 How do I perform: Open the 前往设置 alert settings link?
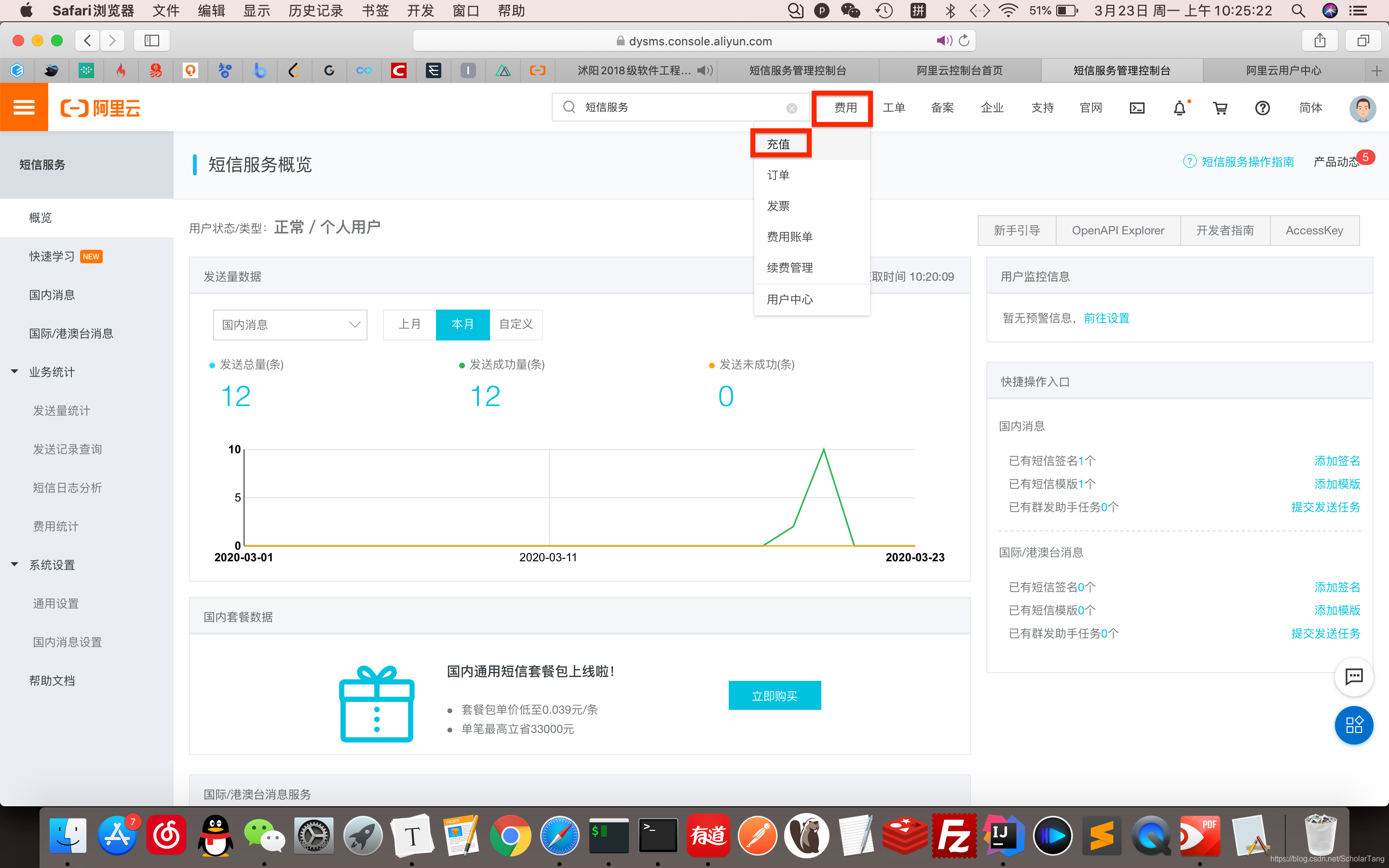coord(1106,318)
